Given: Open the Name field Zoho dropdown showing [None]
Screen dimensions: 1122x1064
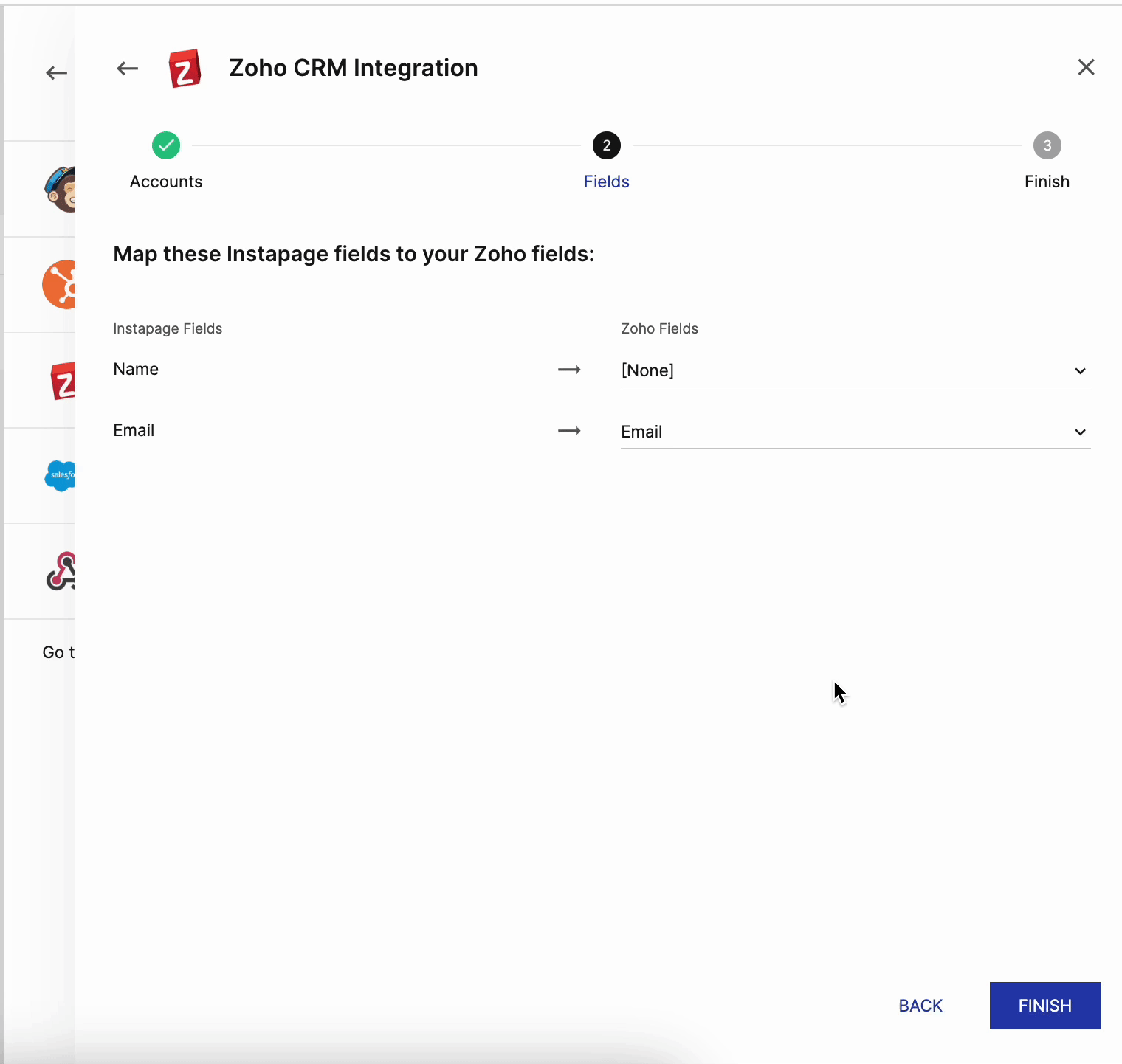Looking at the screenshot, I should (841, 370).
